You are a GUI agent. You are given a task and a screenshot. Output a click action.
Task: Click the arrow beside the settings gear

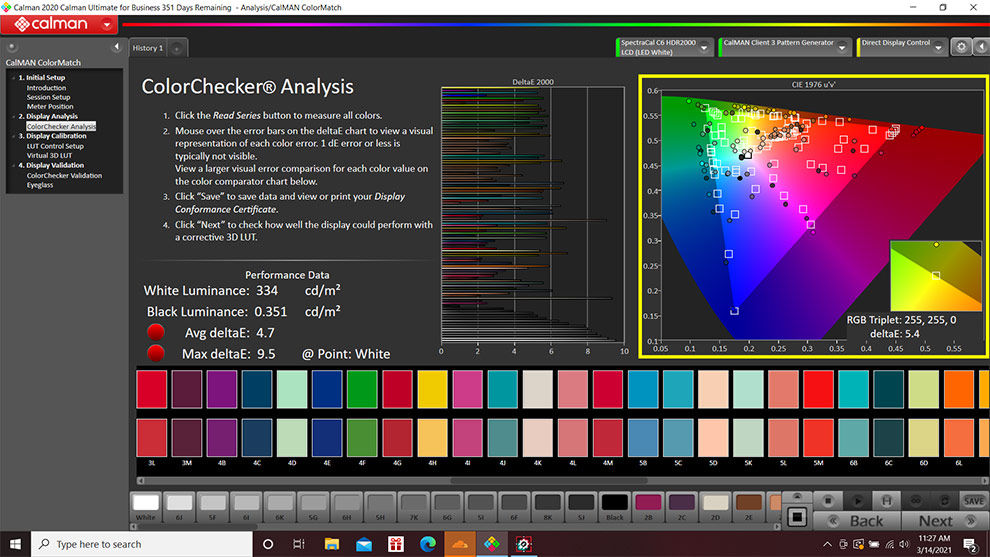[981, 47]
